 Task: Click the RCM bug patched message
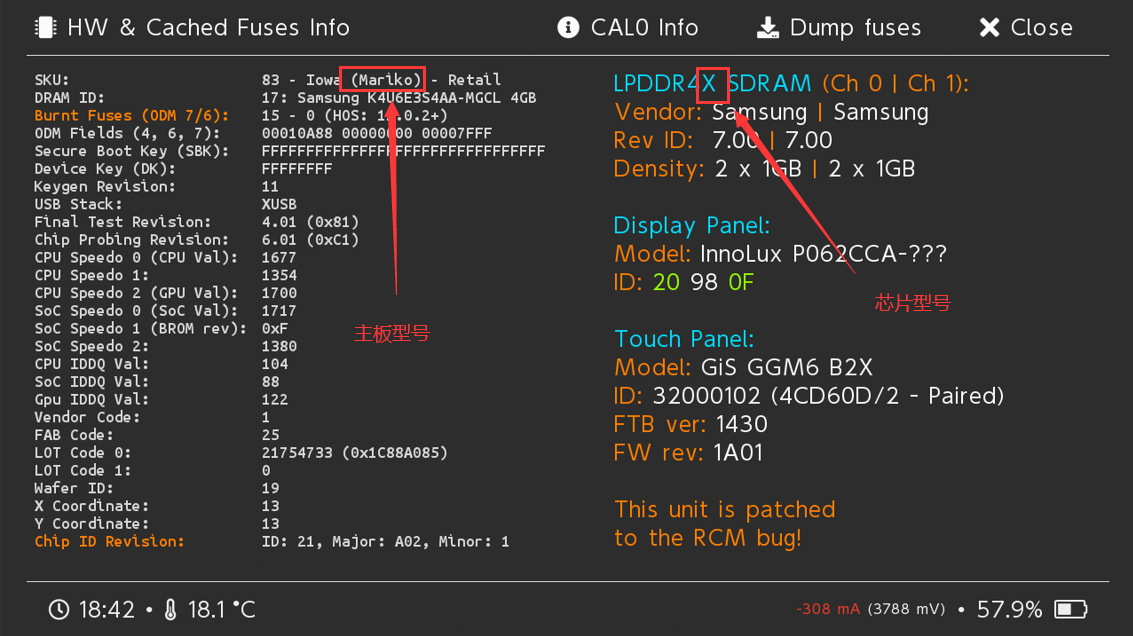[x=724, y=522]
